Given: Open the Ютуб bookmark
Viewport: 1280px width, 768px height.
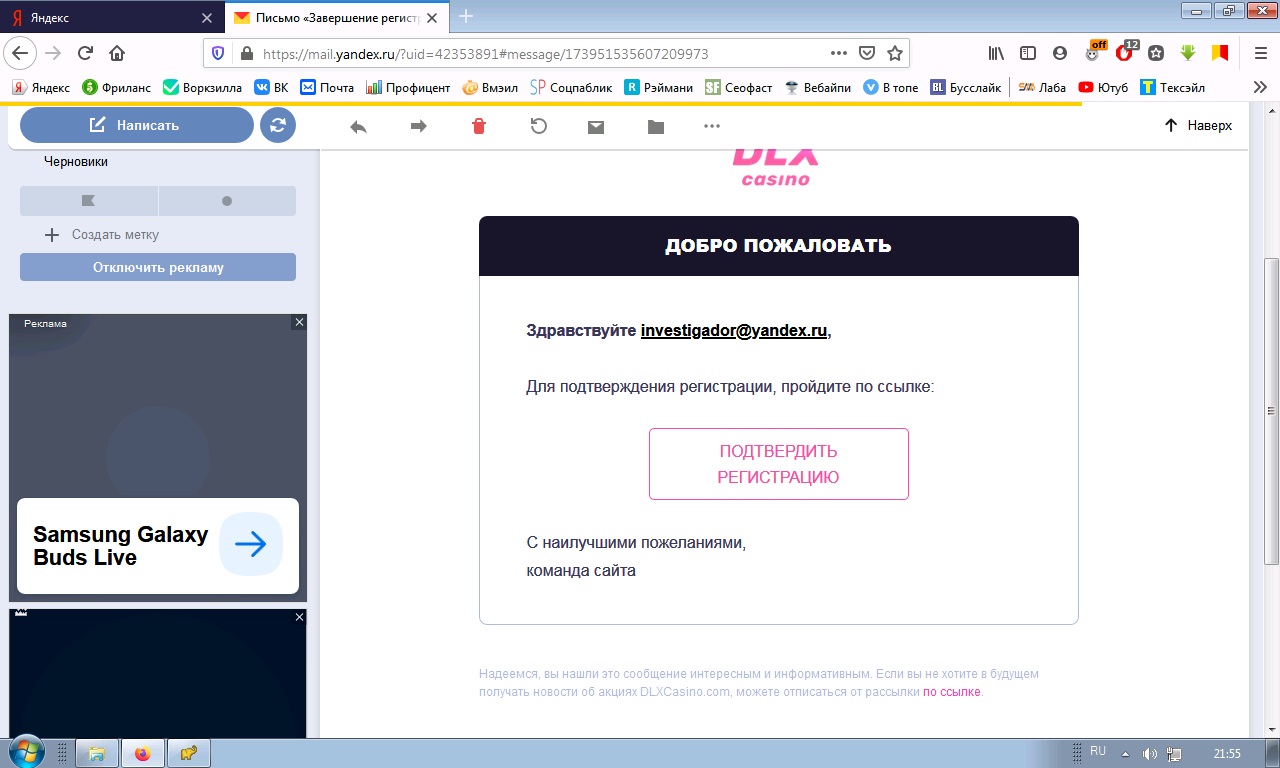Looking at the screenshot, I should (x=1104, y=87).
